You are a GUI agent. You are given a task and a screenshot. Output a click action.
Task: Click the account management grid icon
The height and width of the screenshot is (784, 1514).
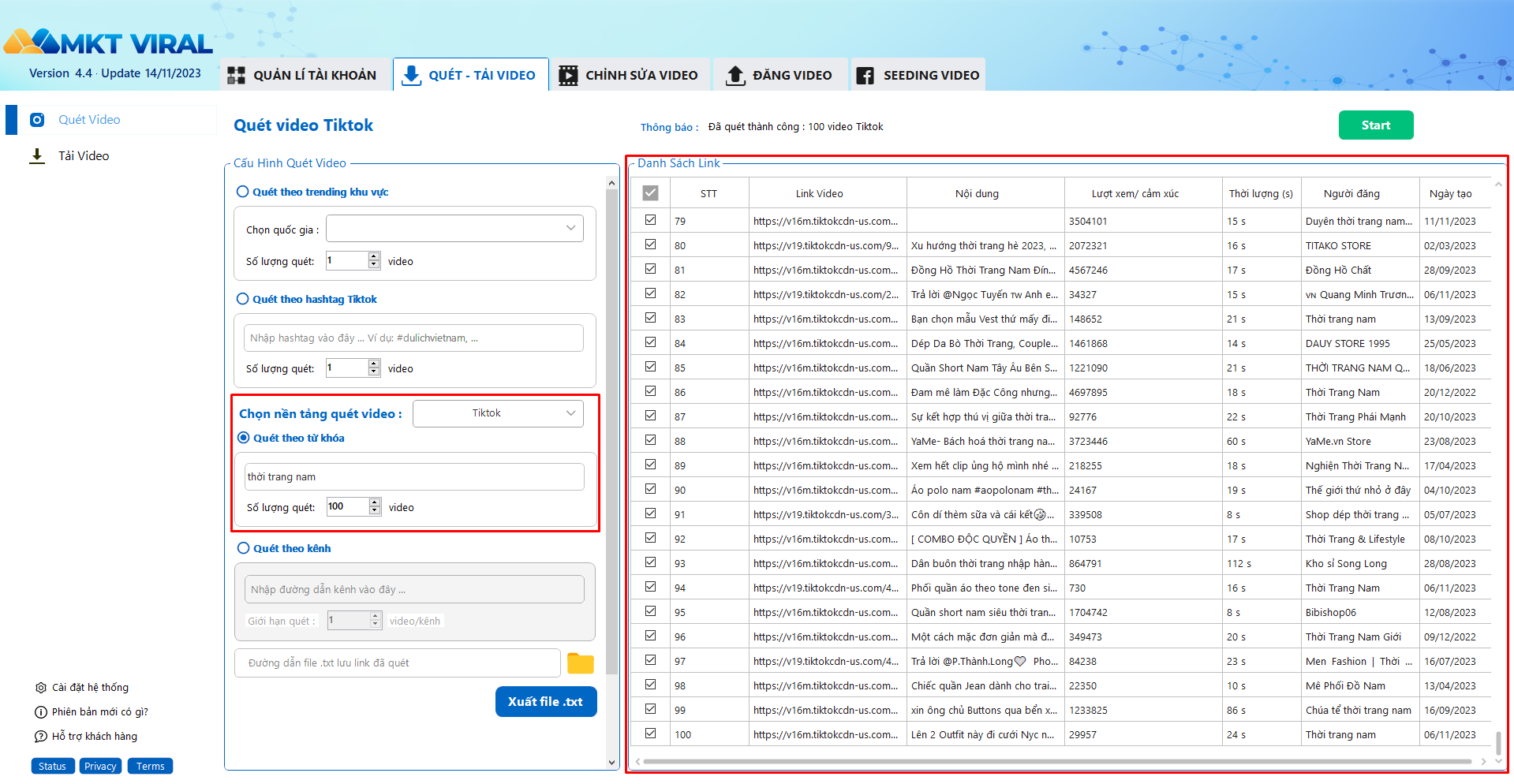point(236,75)
